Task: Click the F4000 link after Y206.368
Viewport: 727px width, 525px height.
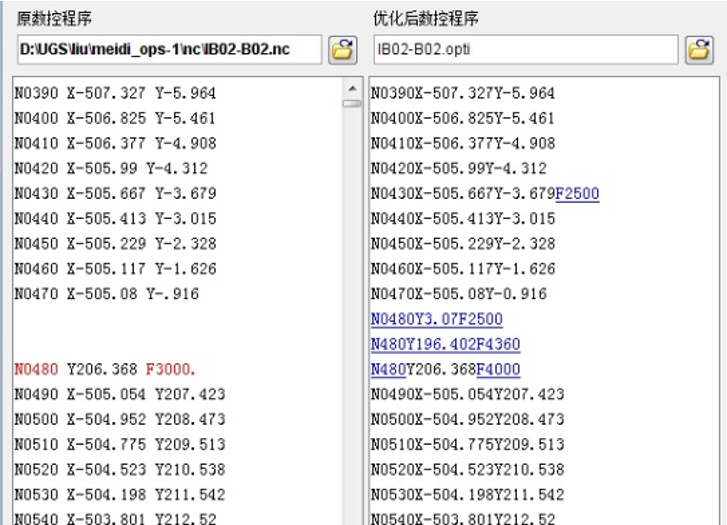Action: tap(497, 369)
